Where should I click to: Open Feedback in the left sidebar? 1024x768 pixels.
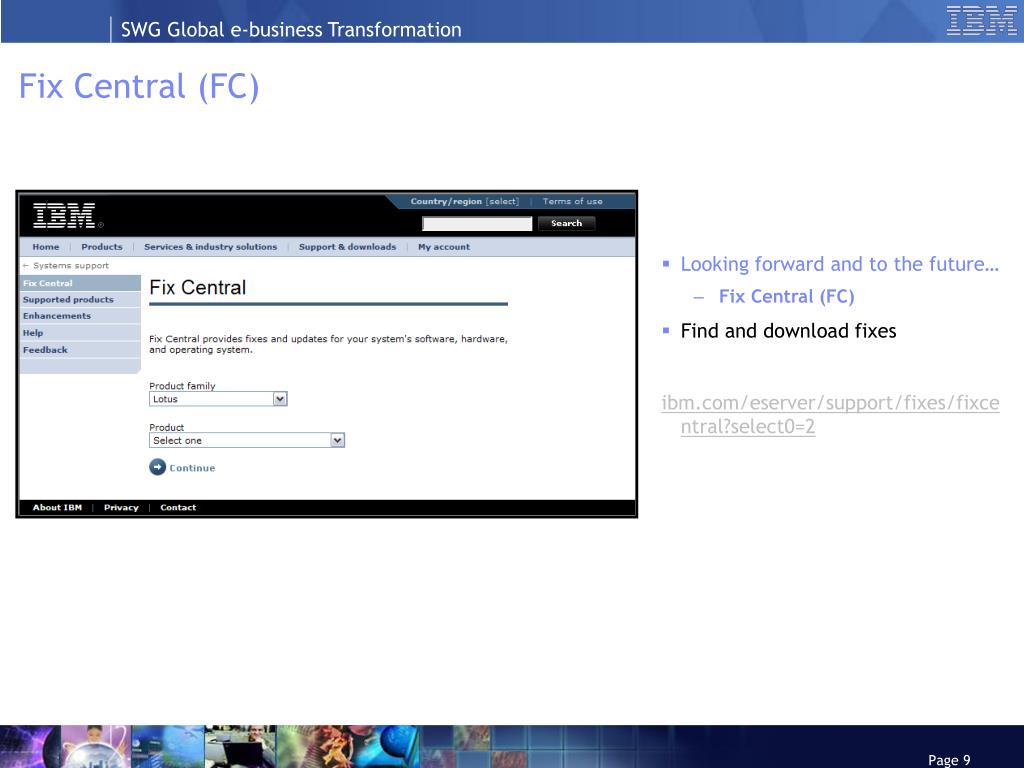pos(80,350)
